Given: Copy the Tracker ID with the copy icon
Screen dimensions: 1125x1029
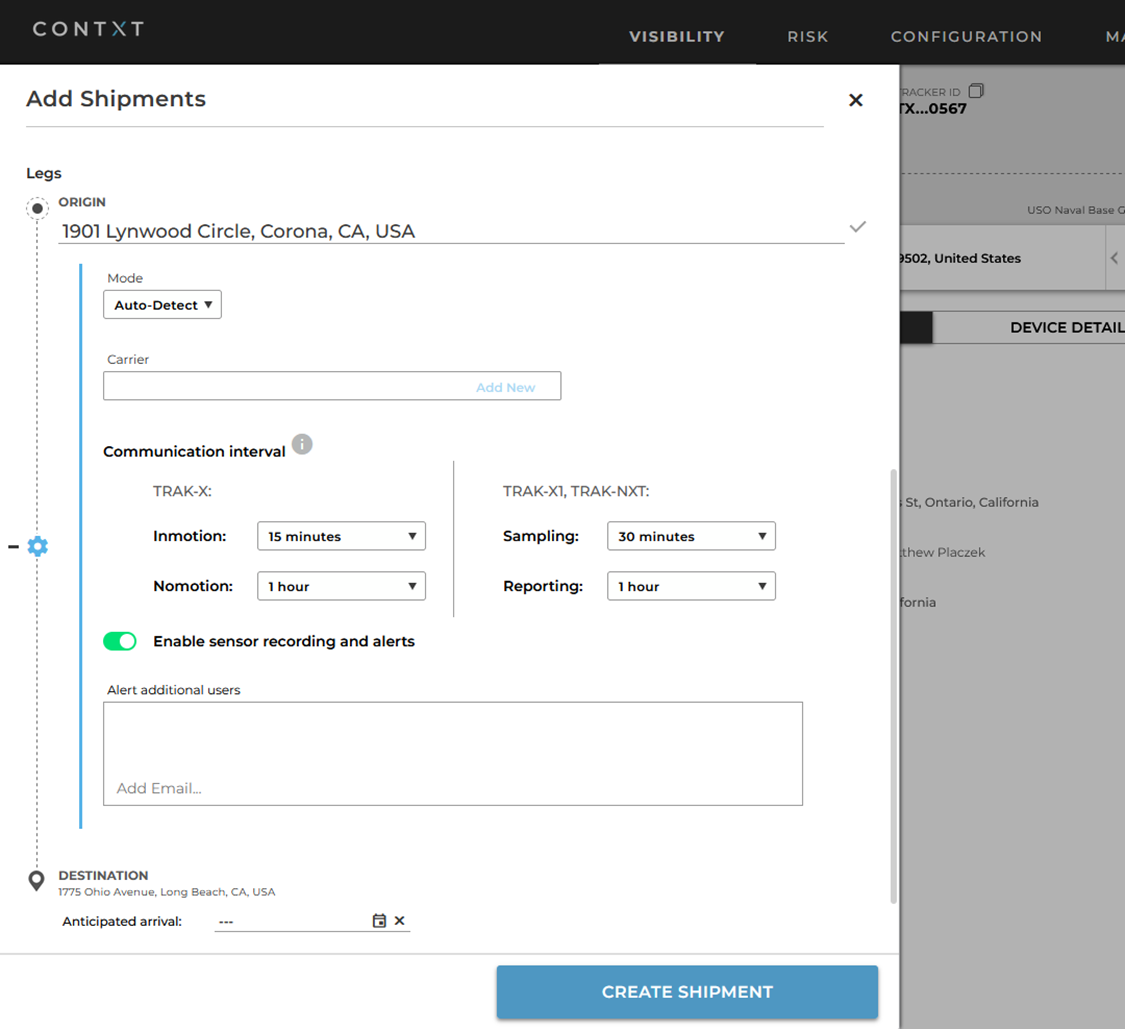Looking at the screenshot, I should [x=976, y=90].
